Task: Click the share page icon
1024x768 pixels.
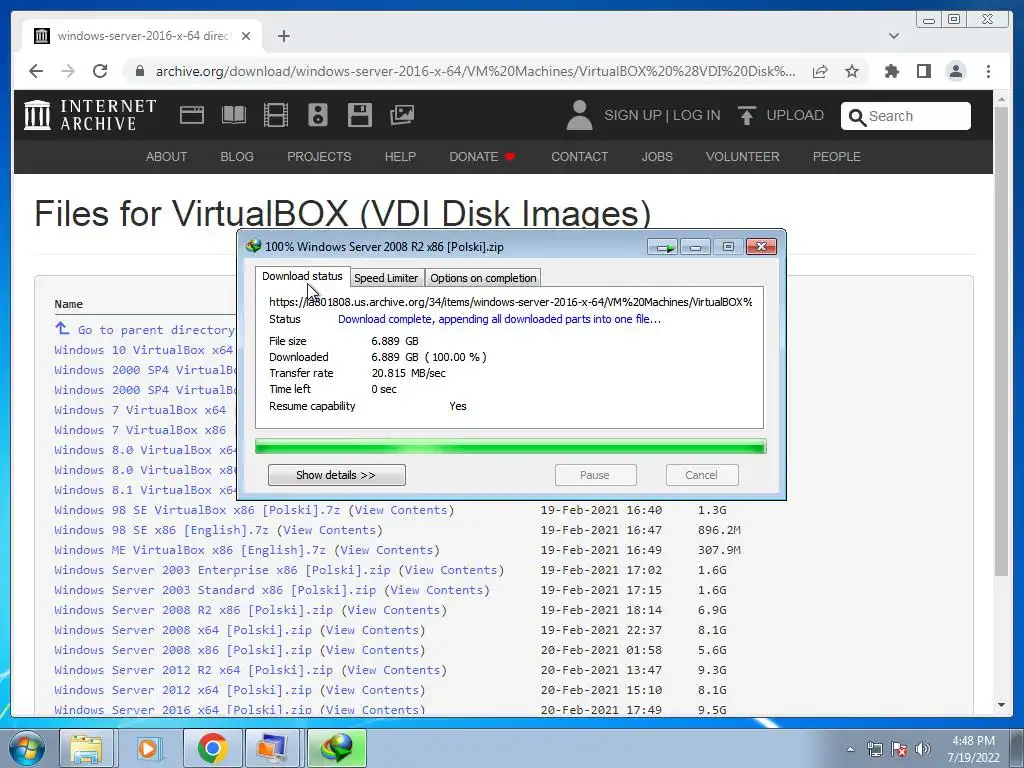Action: (820, 71)
